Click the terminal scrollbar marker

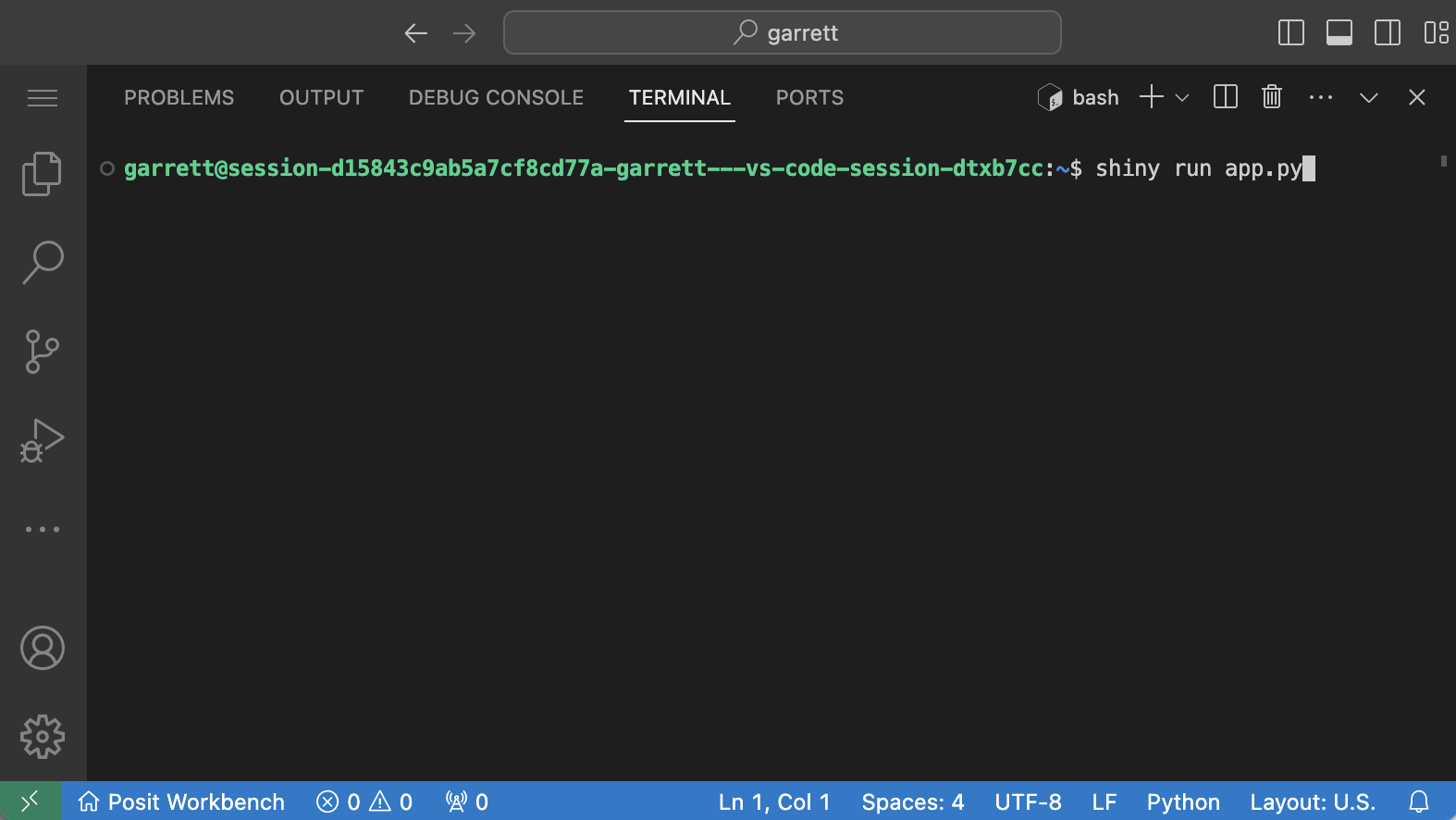point(1443,161)
